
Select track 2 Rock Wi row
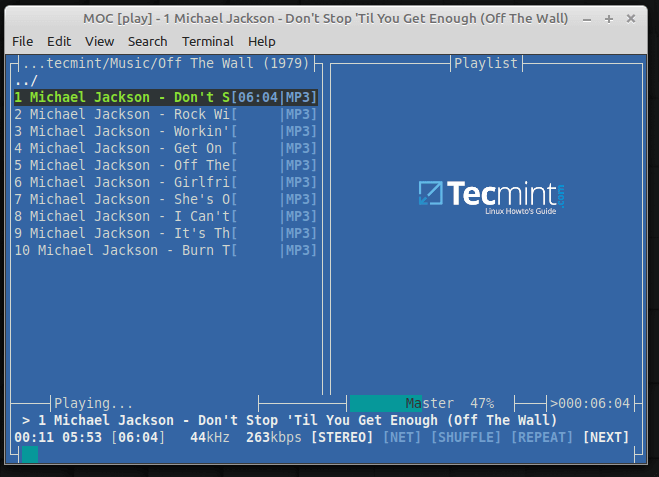coord(166,114)
